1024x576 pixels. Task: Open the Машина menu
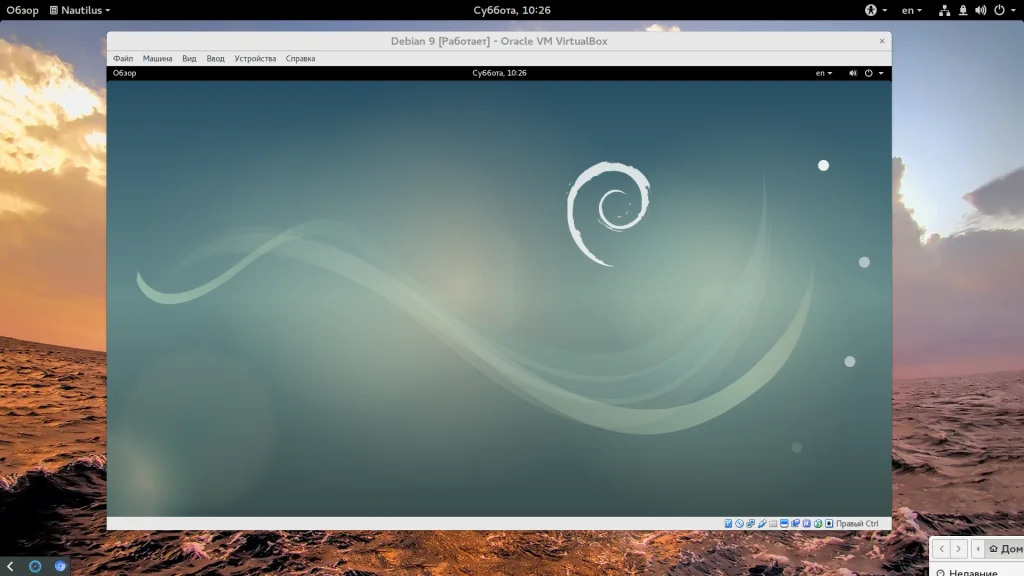[x=157, y=58]
